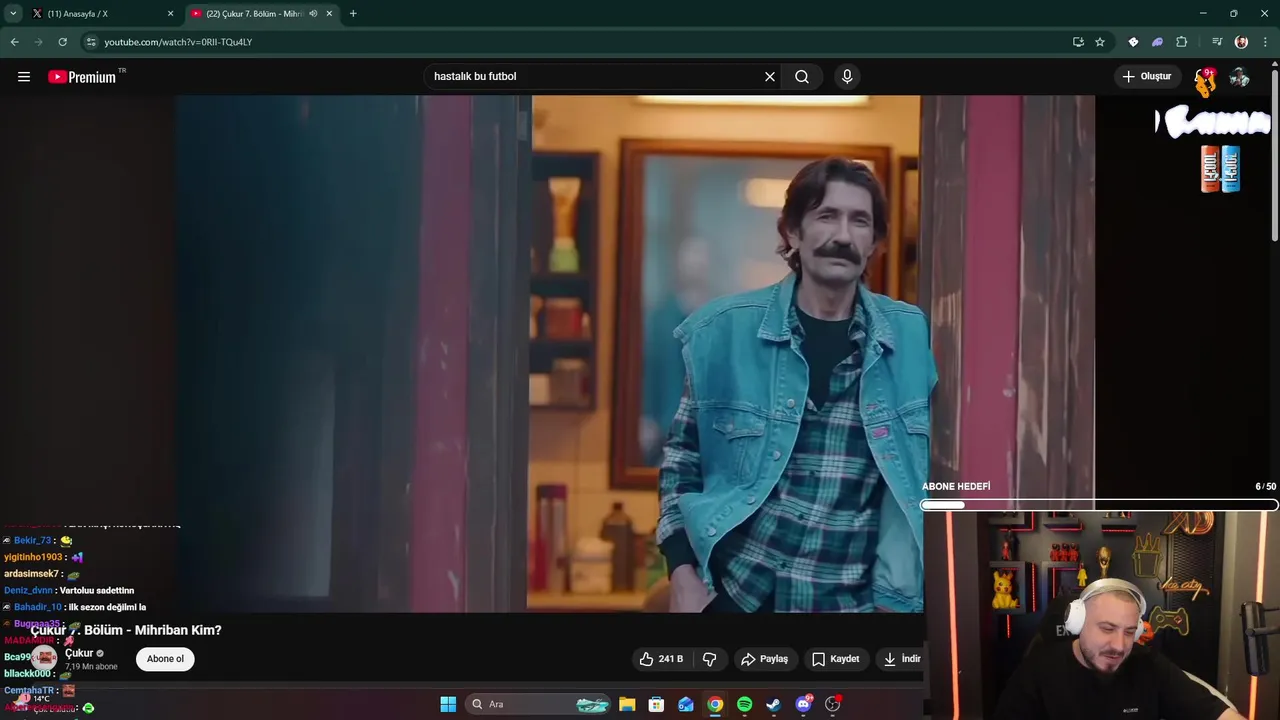Open the install/cast icon in the address bar

point(1078,42)
